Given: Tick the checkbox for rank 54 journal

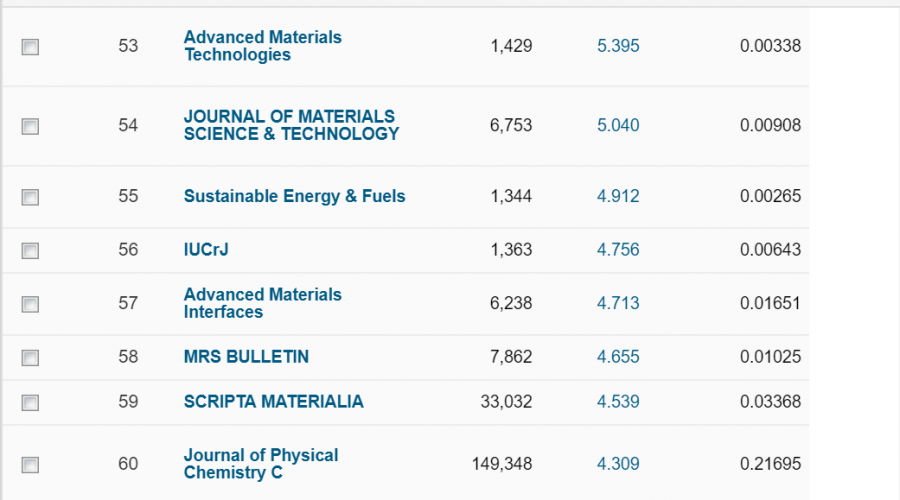Looking at the screenshot, I should point(31,126).
